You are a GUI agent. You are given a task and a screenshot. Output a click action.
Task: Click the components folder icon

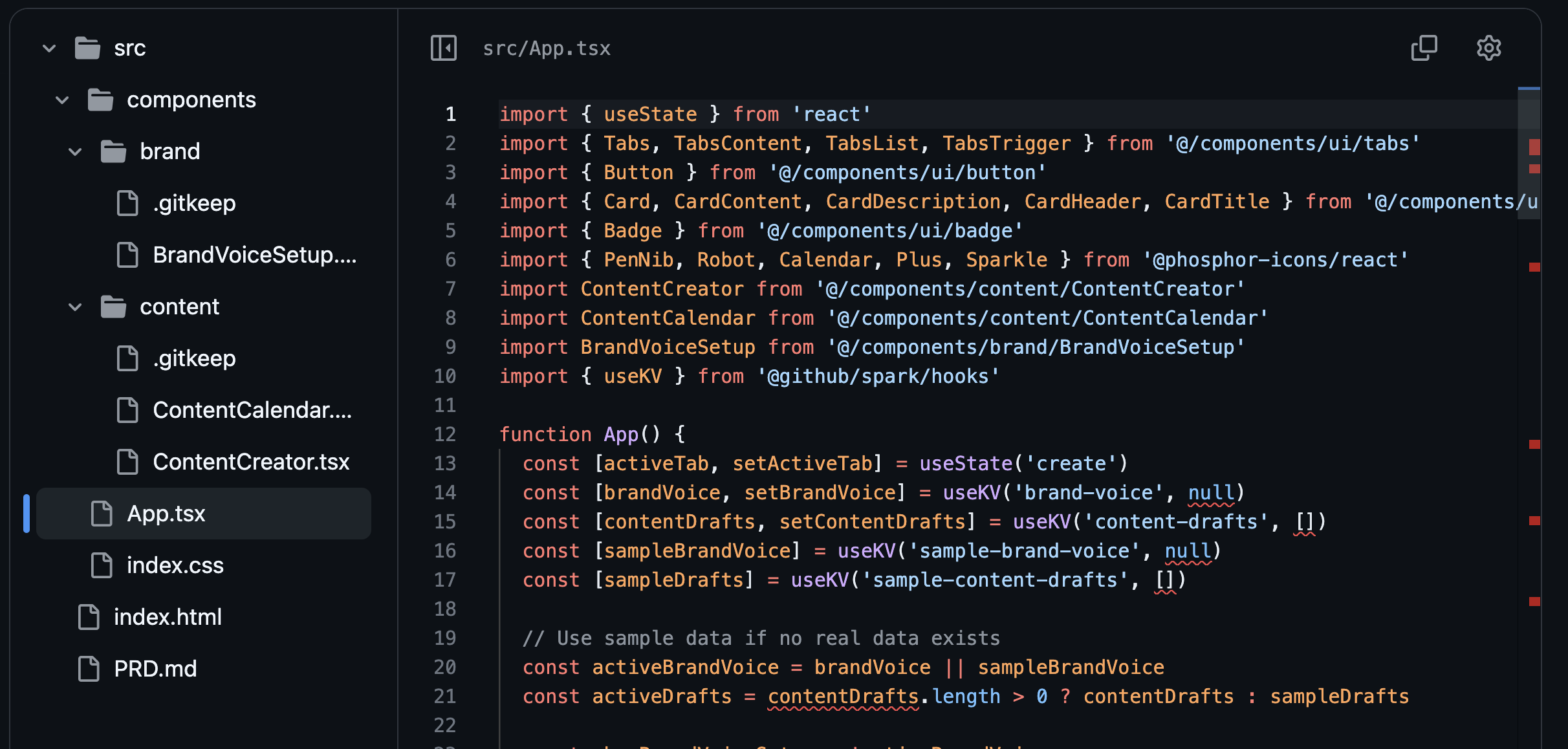click(100, 100)
